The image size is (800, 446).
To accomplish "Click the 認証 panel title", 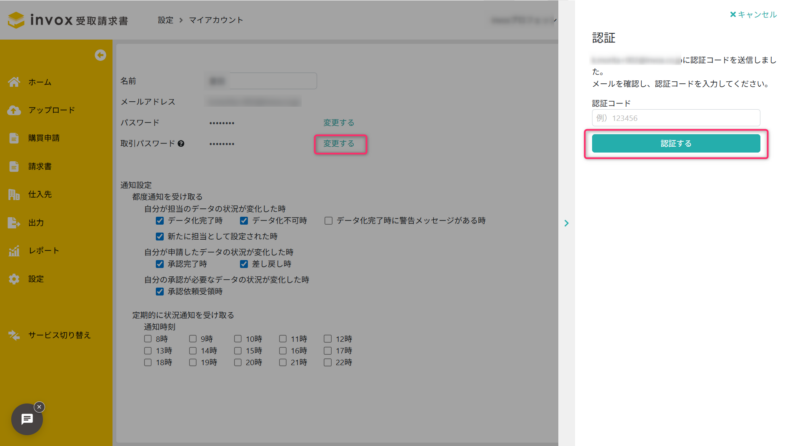I will 604,38.
